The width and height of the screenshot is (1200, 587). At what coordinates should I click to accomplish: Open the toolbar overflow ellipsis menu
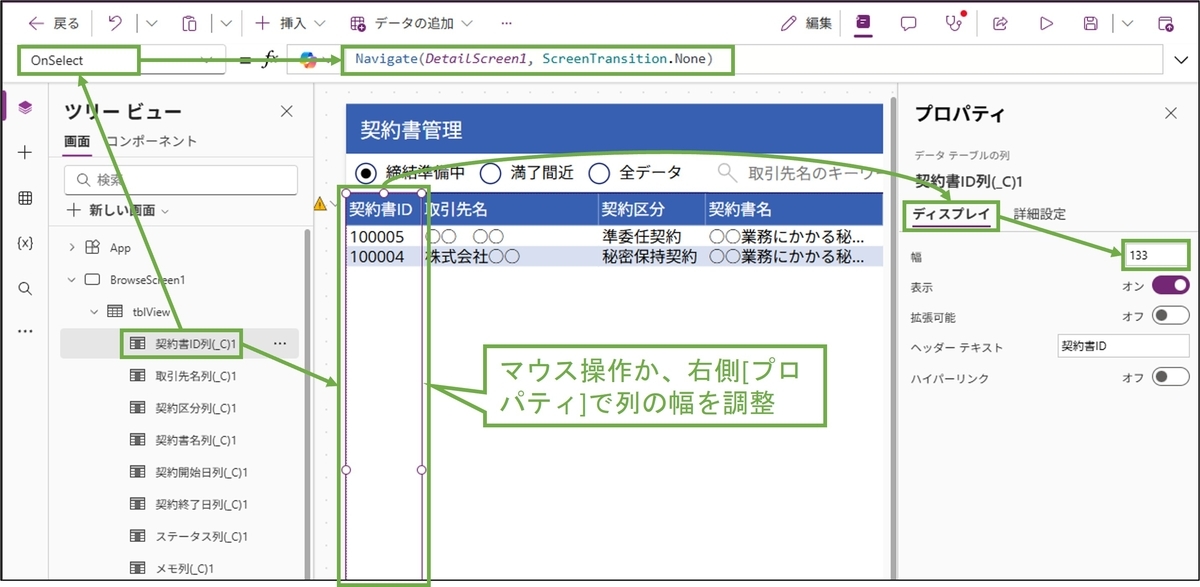tap(506, 23)
